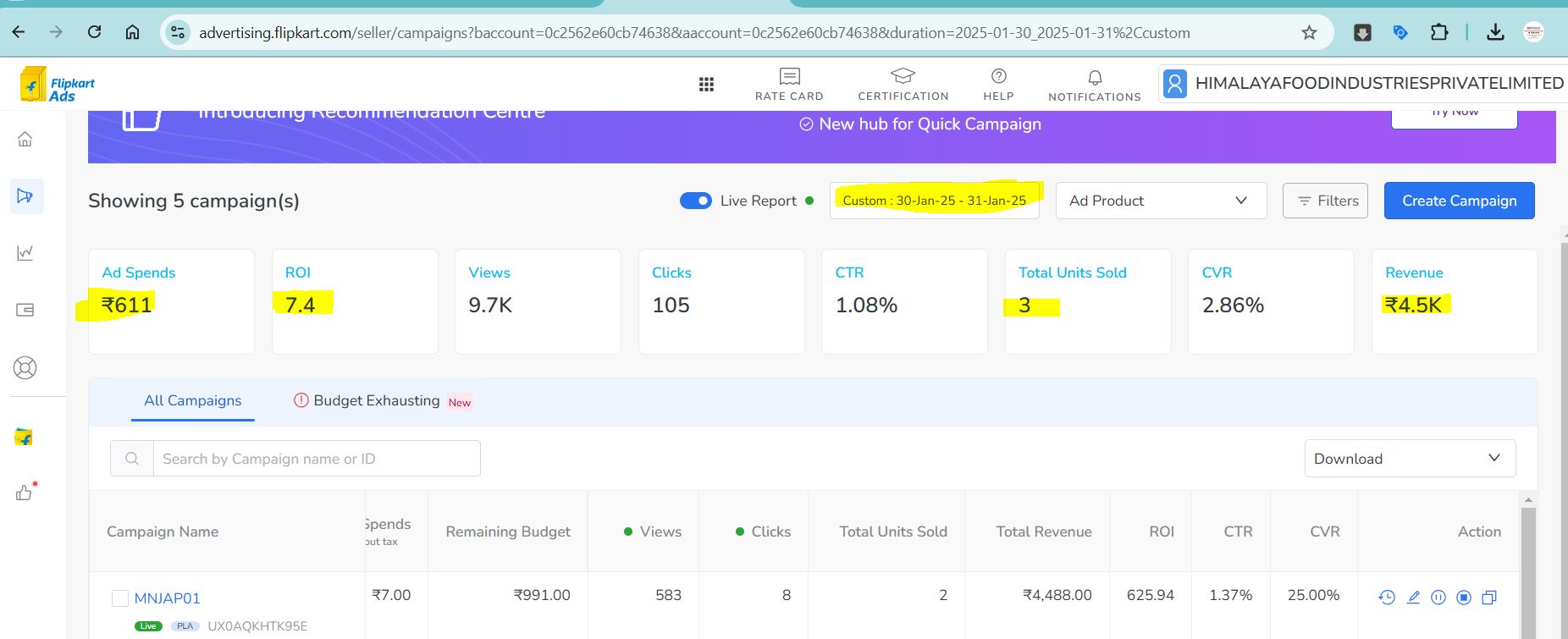Open Campaigns megaphone in sidebar
Viewport: 1568px width, 639px height.
point(25,196)
